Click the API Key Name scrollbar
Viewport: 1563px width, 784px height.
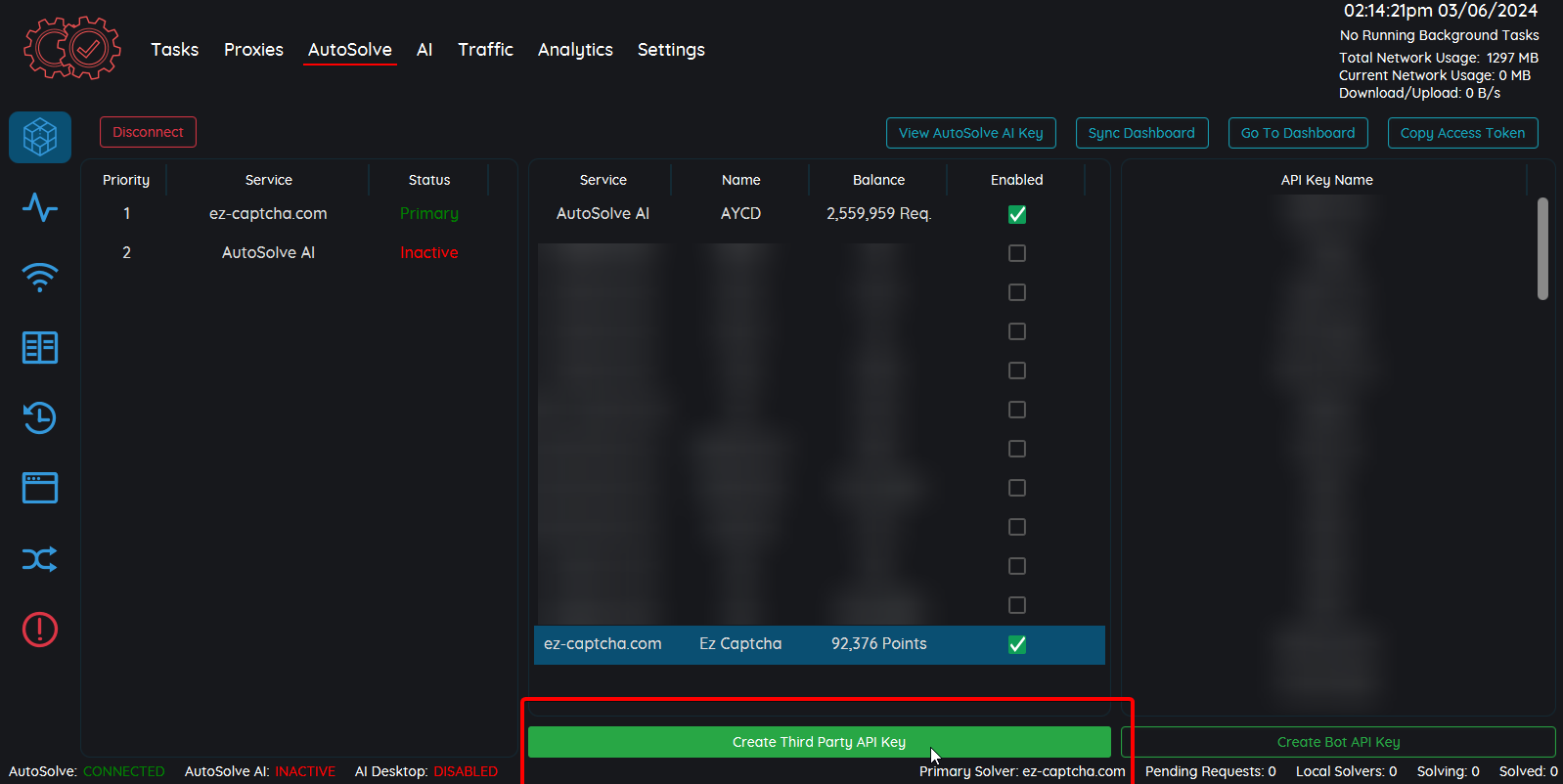pos(1542,249)
